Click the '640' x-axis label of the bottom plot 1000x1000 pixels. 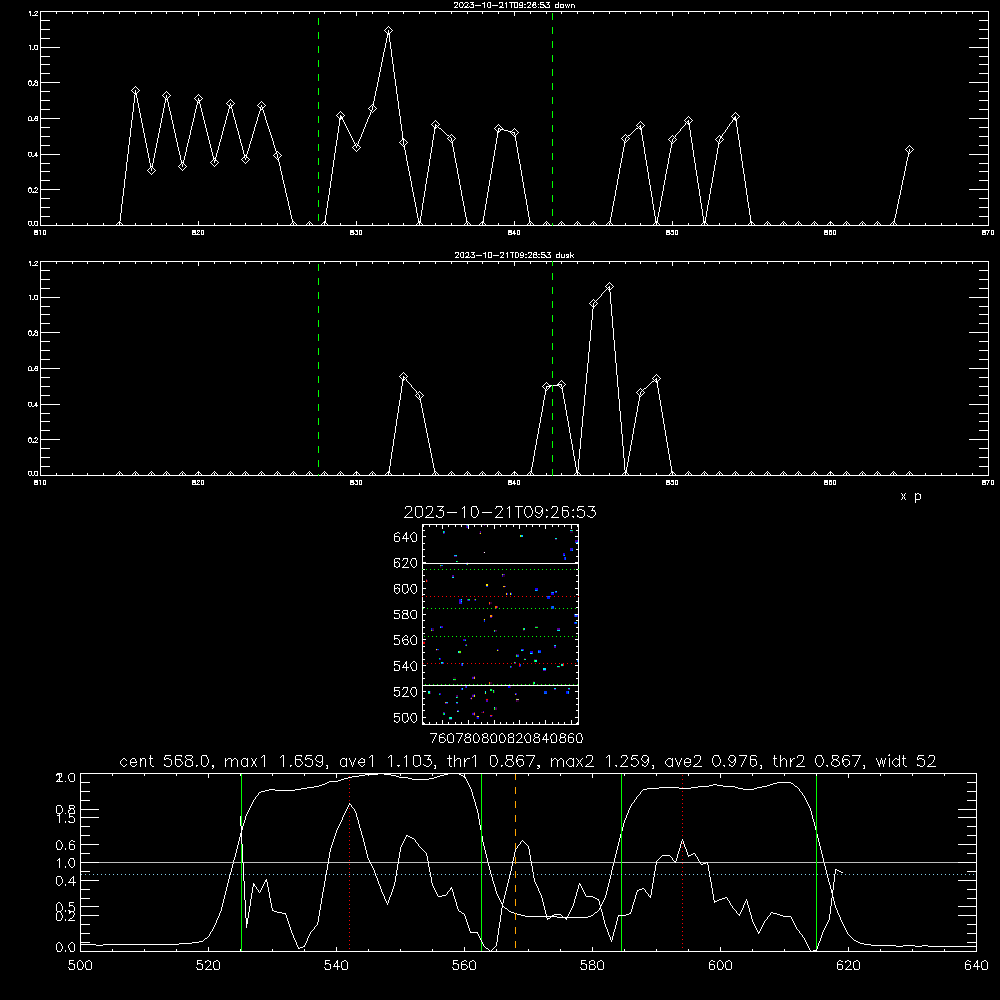[x=976, y=966]
